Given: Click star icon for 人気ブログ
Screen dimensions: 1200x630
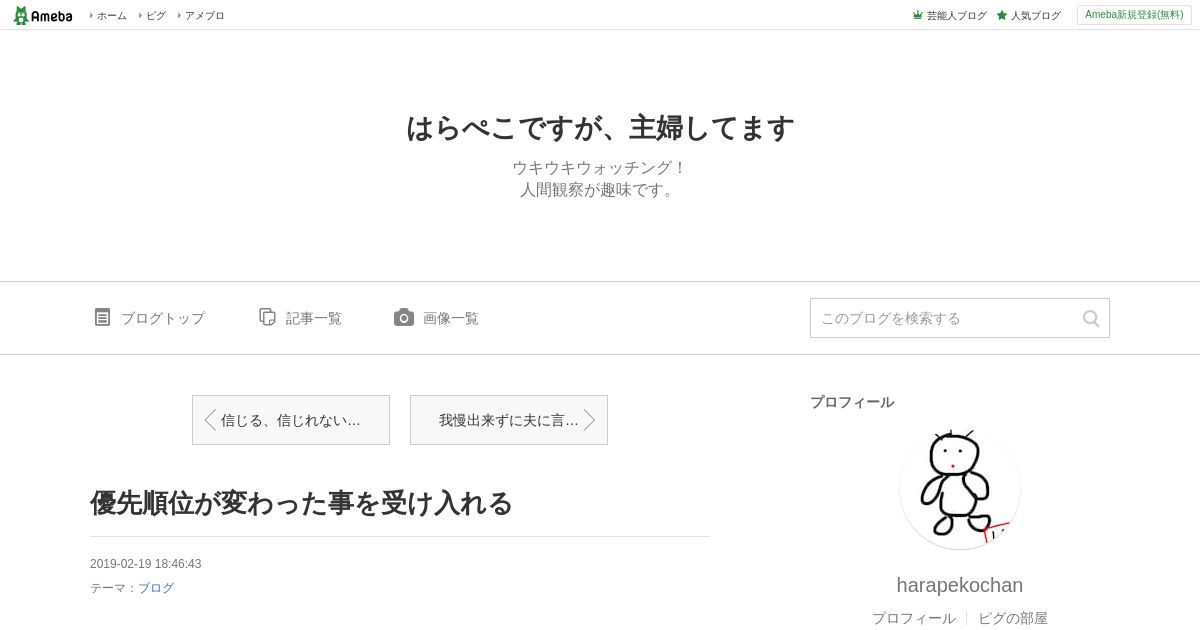Looking at the screenshot, I should click(1002, 15).
